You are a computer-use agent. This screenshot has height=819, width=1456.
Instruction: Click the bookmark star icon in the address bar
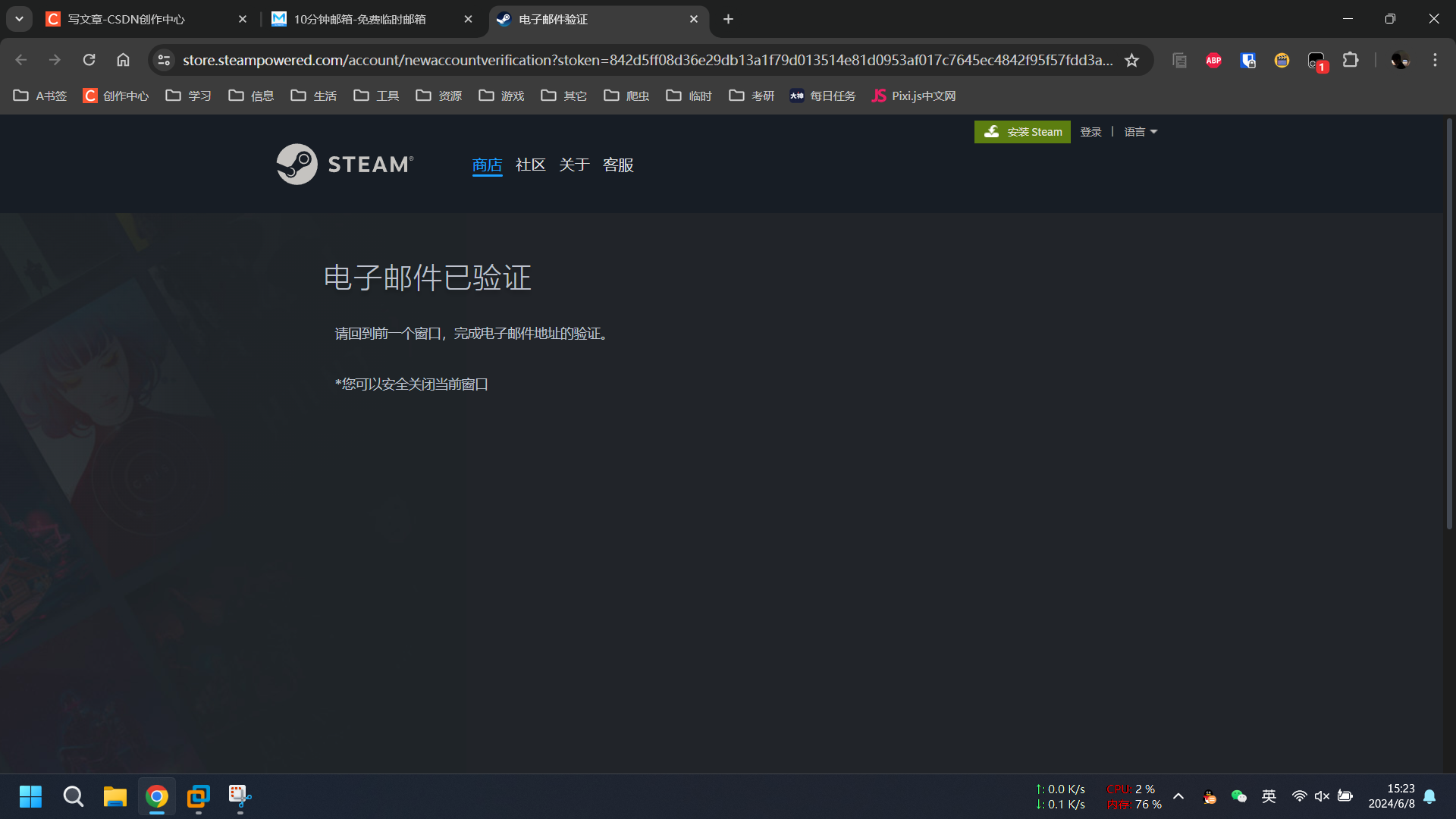coord(1131,60)
